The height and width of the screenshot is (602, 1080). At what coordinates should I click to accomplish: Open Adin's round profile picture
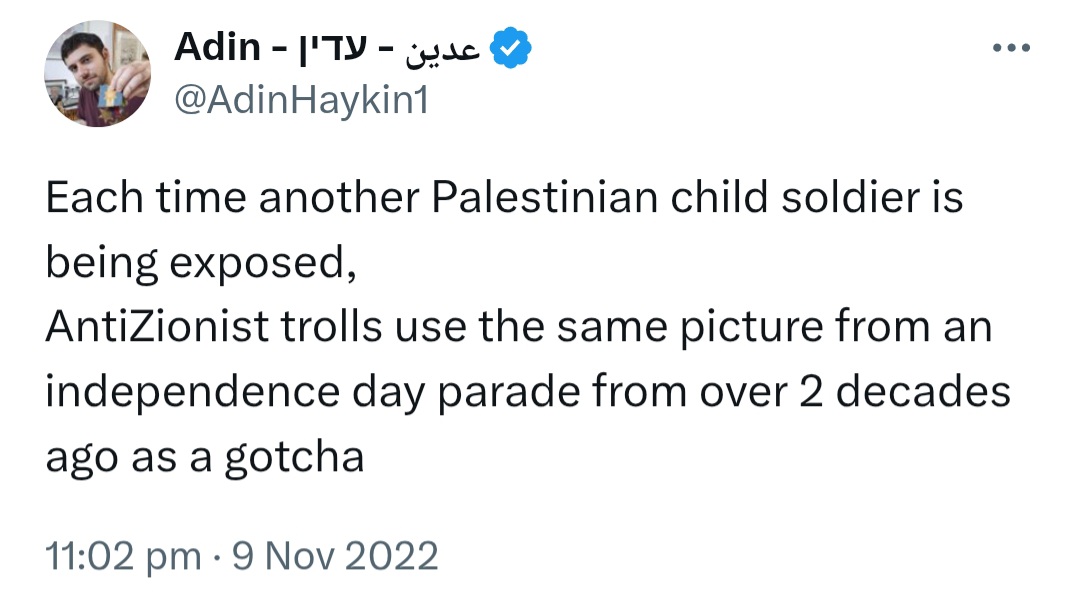point(97,73)
